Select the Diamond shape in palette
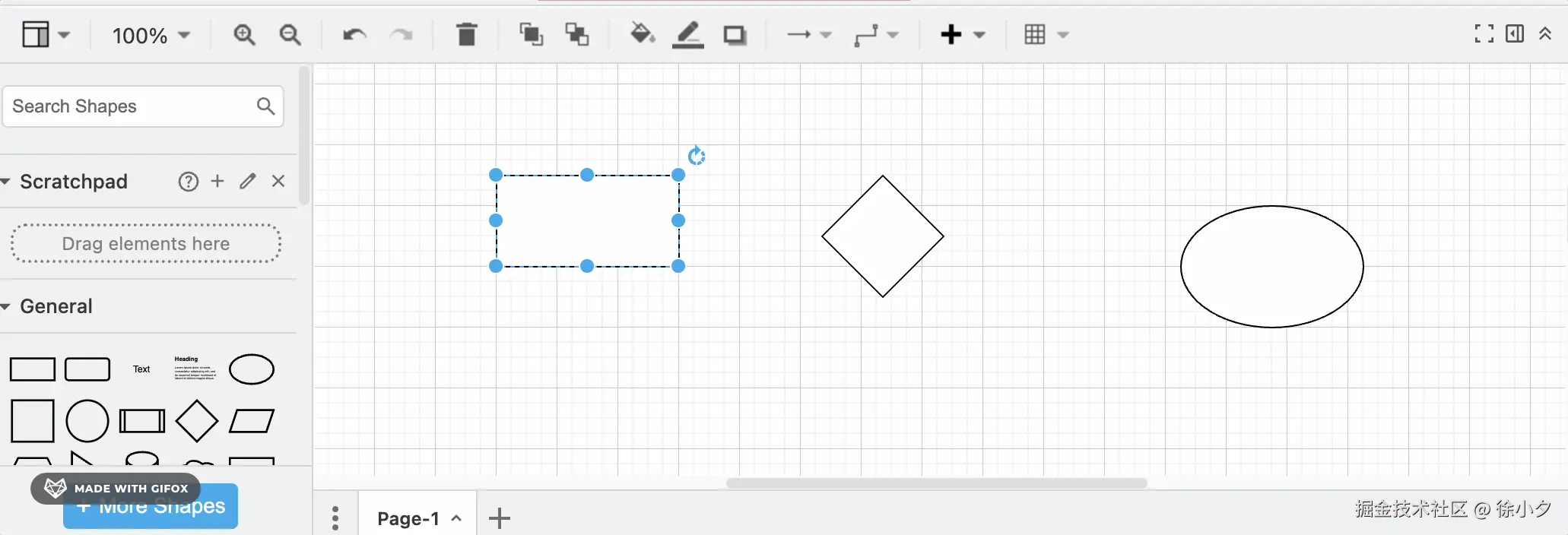The width and height of the screenshot is (1568, 535). point(197,421)
